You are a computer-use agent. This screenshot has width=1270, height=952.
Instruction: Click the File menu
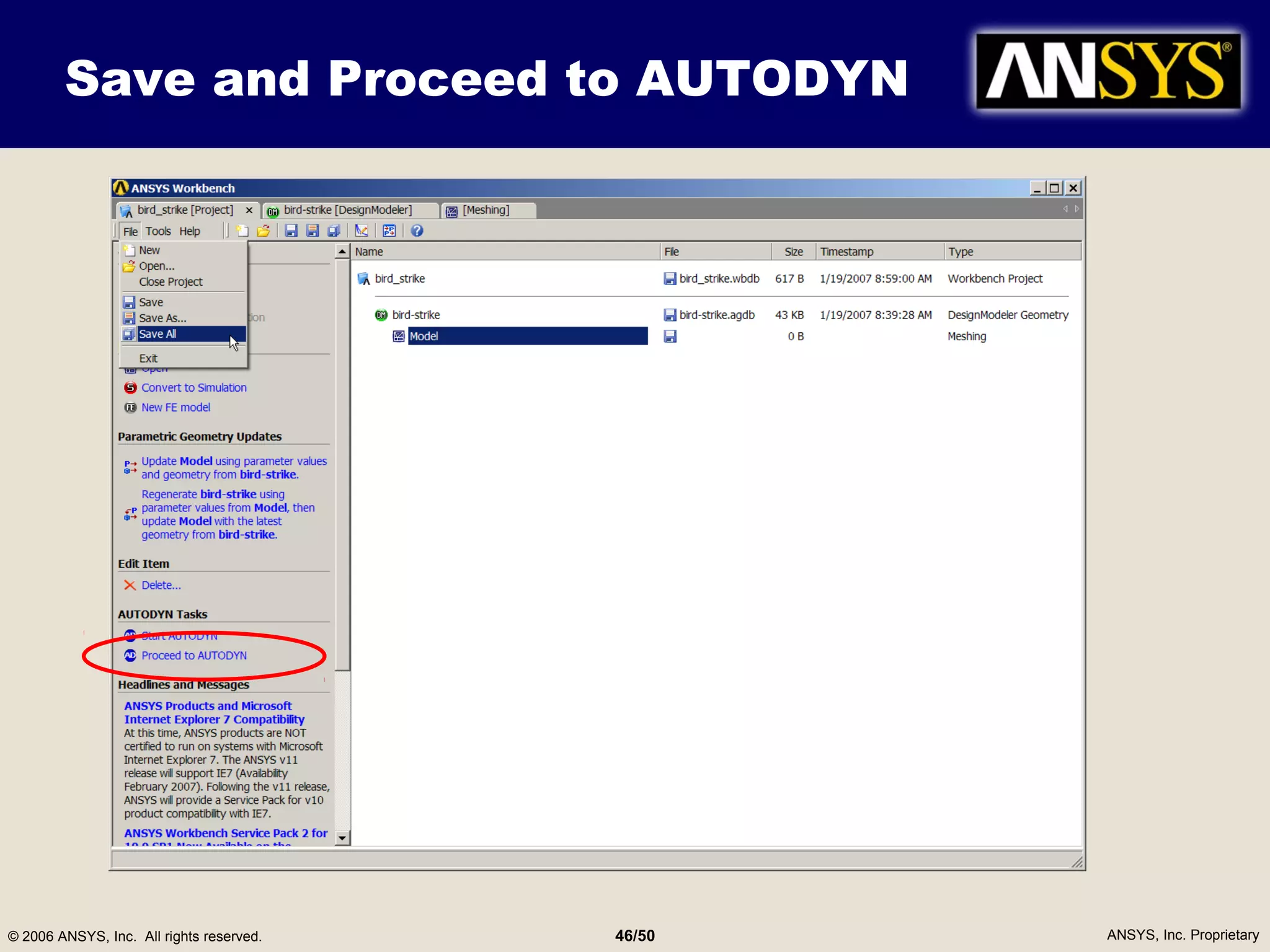[130, 231]
